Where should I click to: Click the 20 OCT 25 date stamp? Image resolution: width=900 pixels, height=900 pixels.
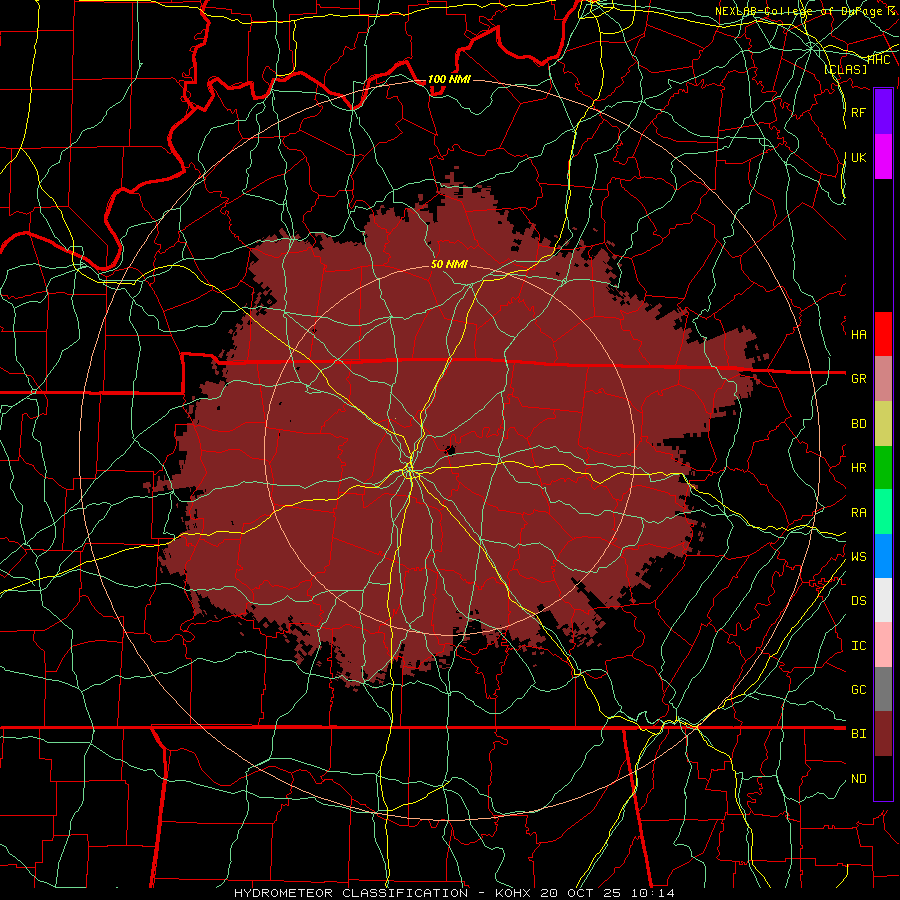[582, 893]
